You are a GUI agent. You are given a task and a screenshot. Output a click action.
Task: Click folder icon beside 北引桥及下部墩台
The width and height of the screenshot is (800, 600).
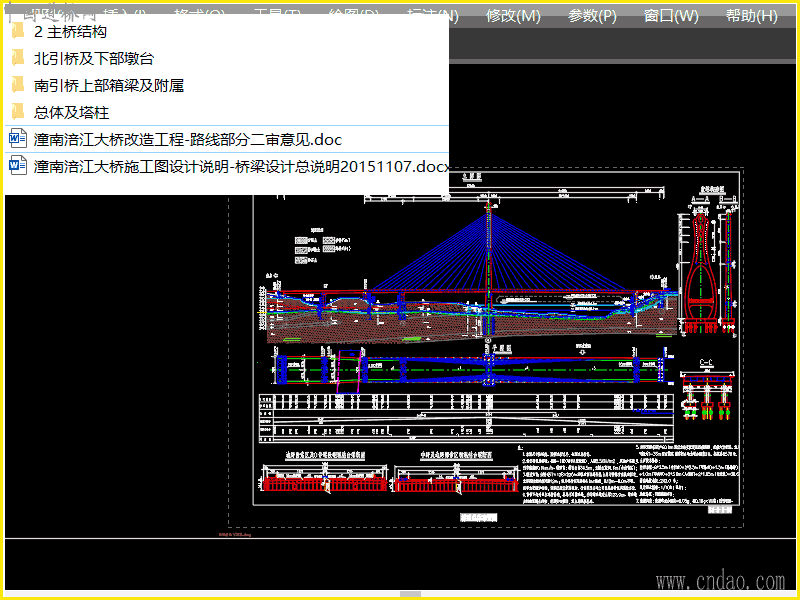(x=18, y=58)
